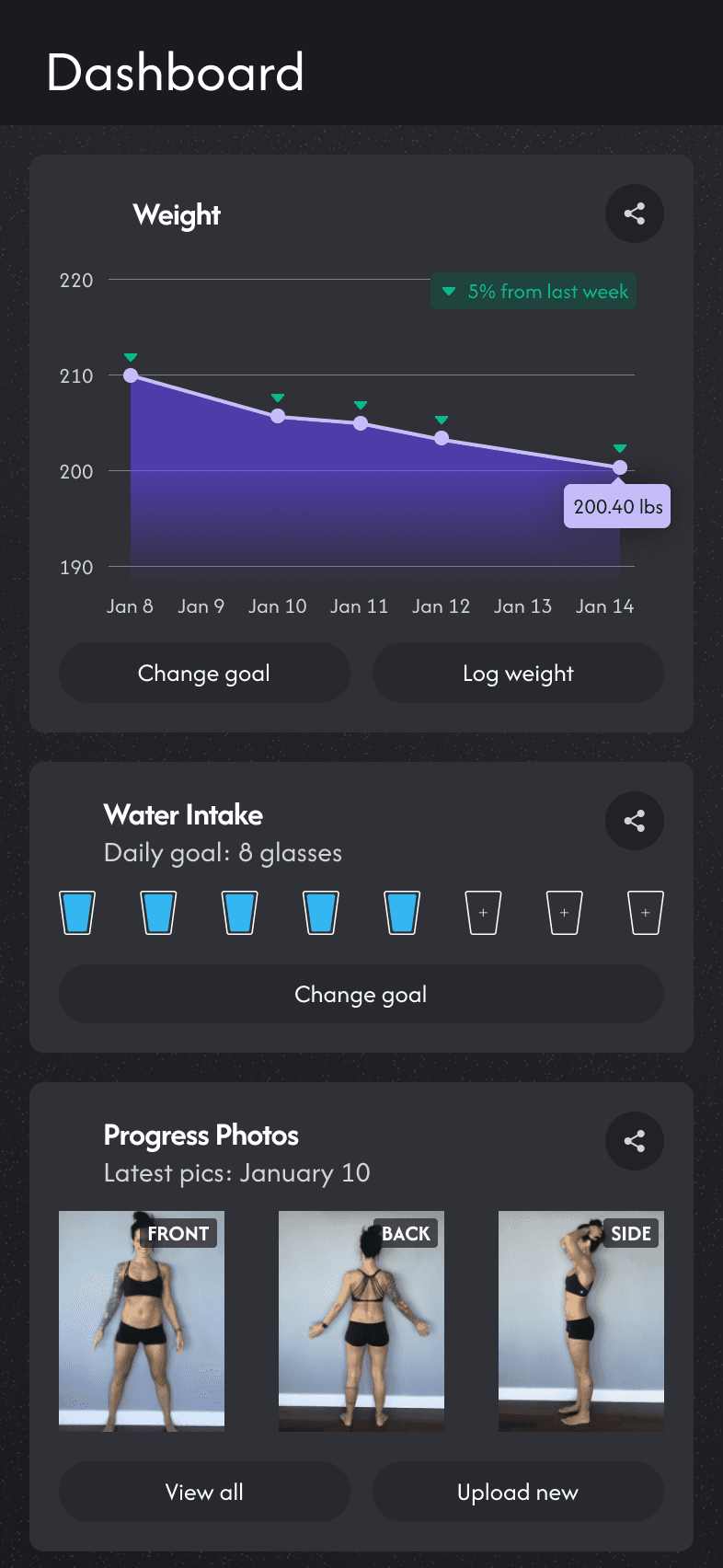Share the Water Intake card
Viewport: 723px width, 1568px height.
(x=634, y=821)
